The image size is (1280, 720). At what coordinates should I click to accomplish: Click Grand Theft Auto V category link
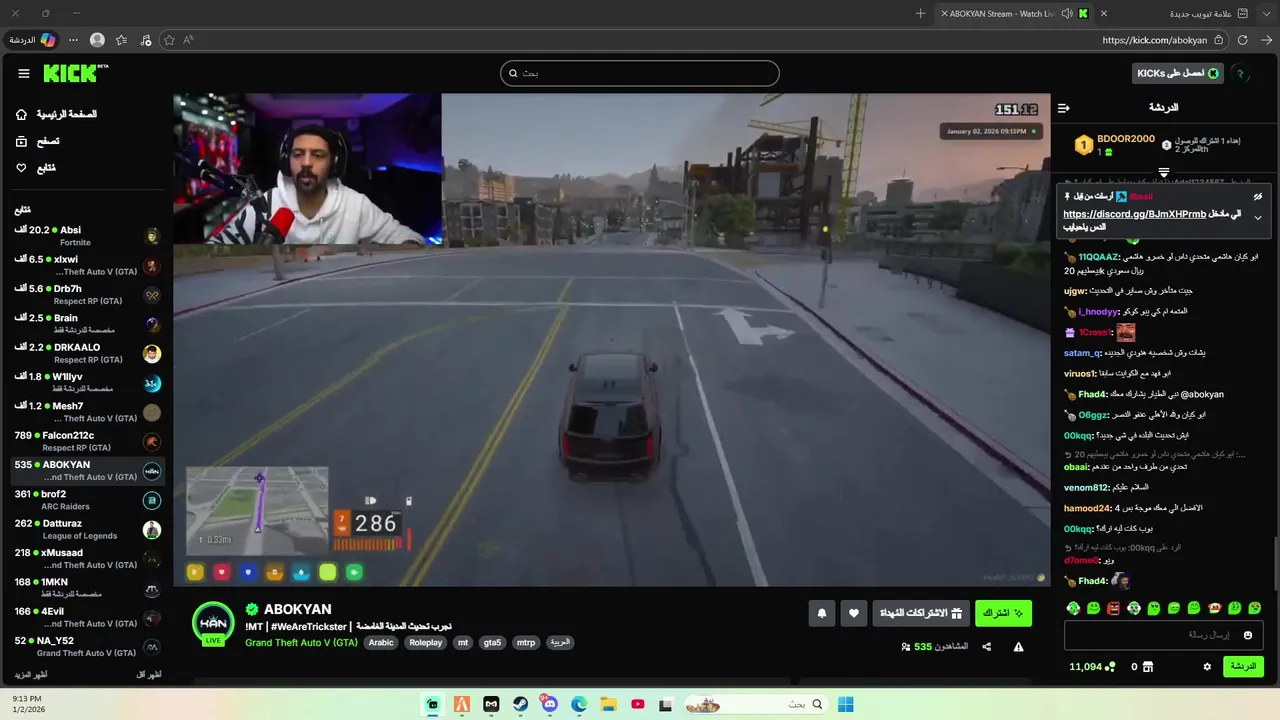coord(301,643)
